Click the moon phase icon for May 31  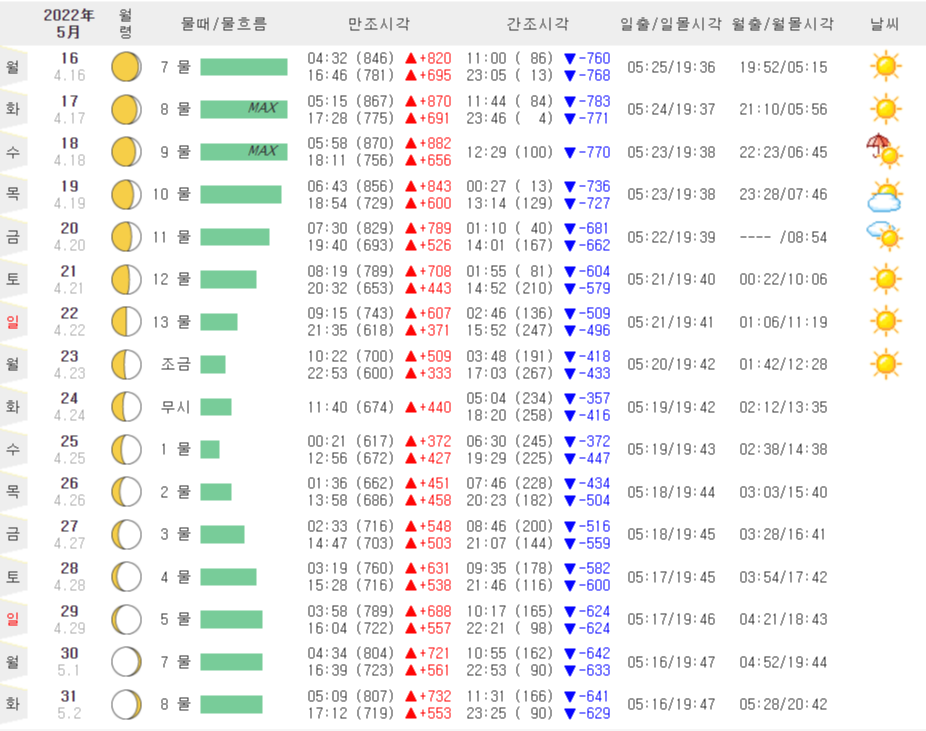pyautogui.click(x=126, y=704)
